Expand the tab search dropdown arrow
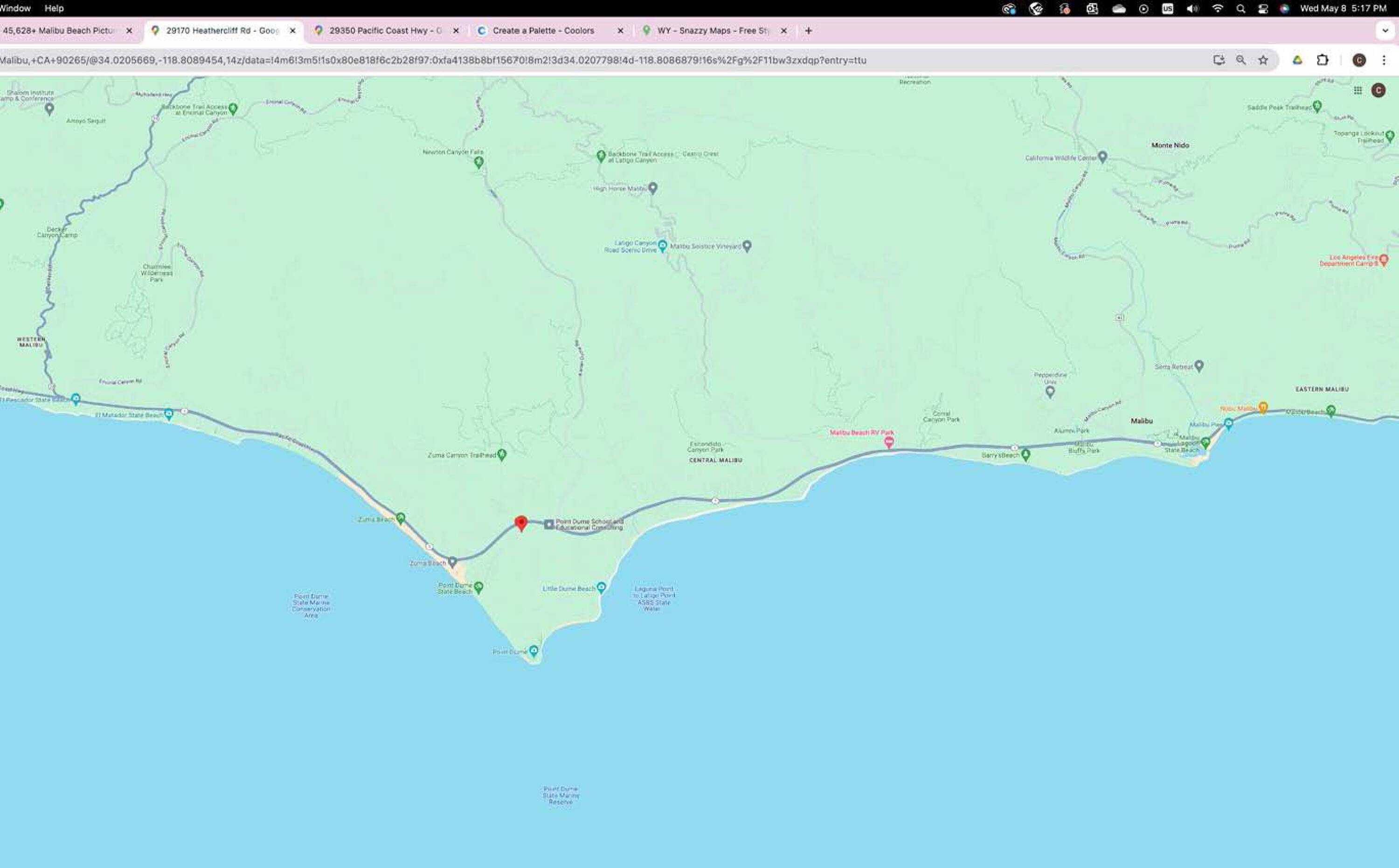 1385,30
